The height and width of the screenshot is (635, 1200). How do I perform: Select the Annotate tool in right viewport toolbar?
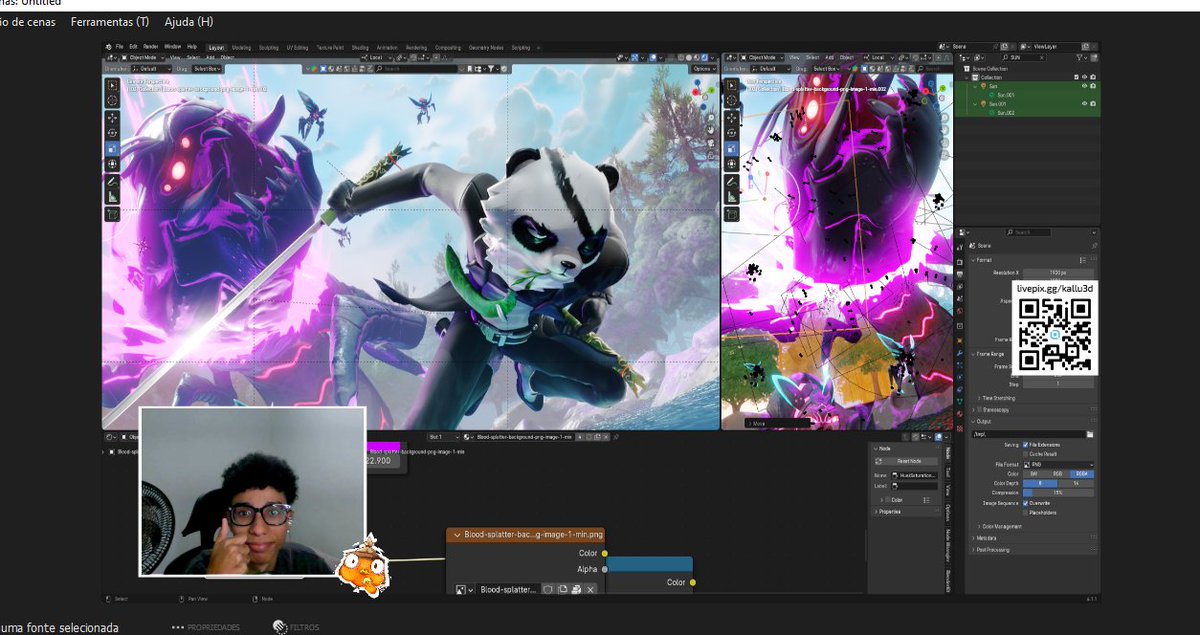(x=732, y=182)
